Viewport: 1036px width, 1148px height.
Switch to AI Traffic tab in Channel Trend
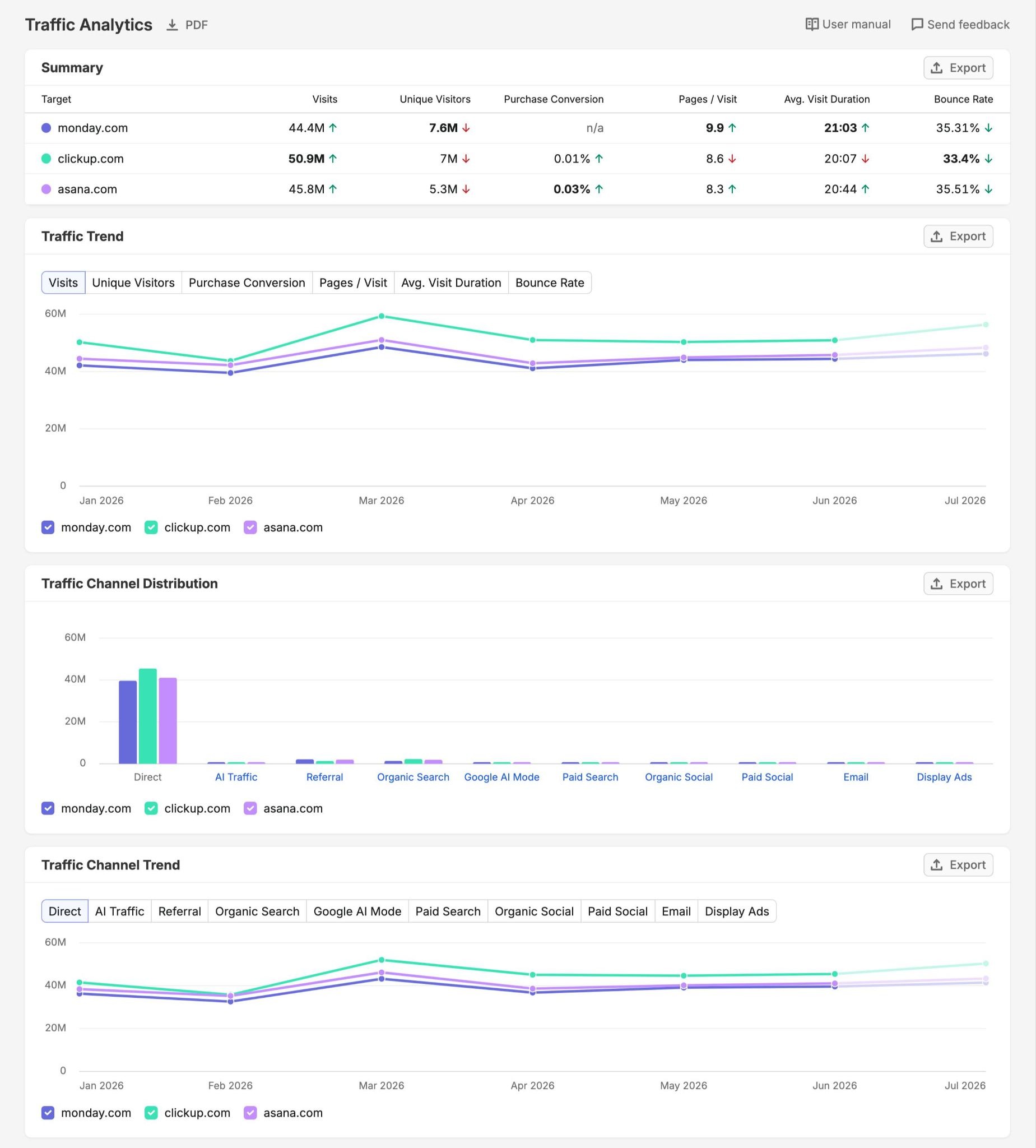119,911
